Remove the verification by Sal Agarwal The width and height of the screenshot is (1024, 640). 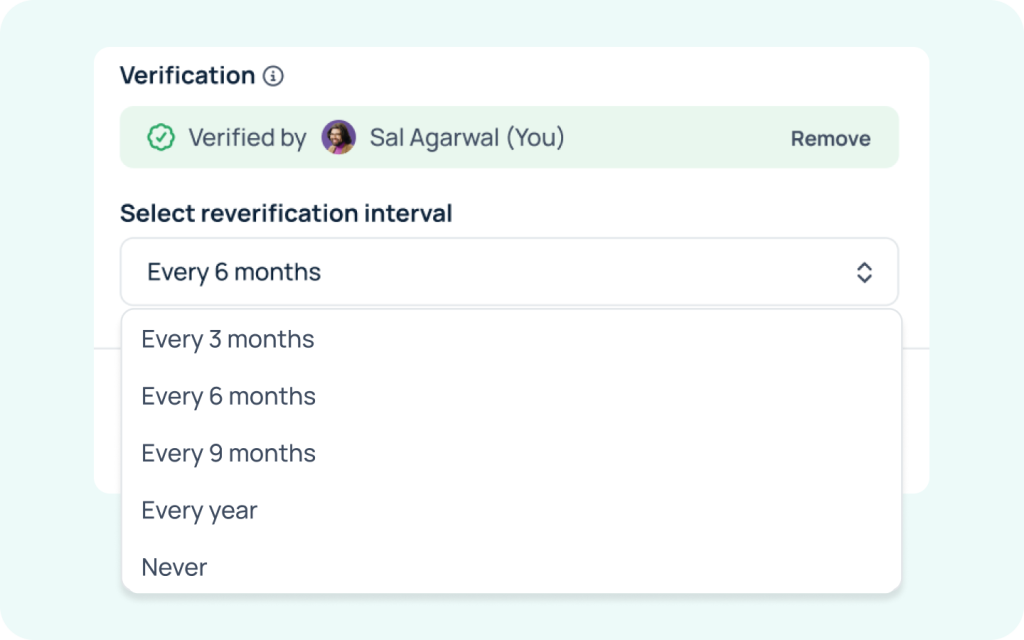click(830, 139)
